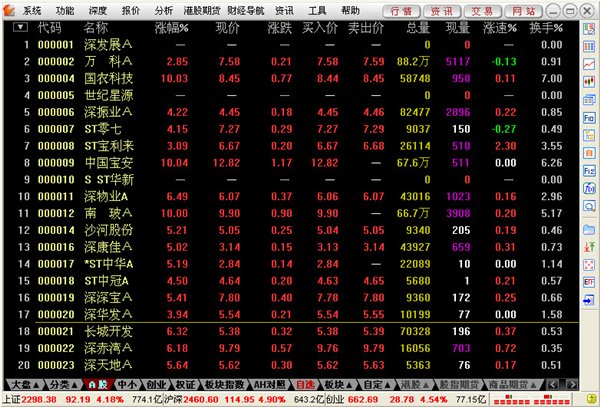The image size is (600, 407).
Task: Select the 深天地A stock name
Action: [x=108, y=365]
